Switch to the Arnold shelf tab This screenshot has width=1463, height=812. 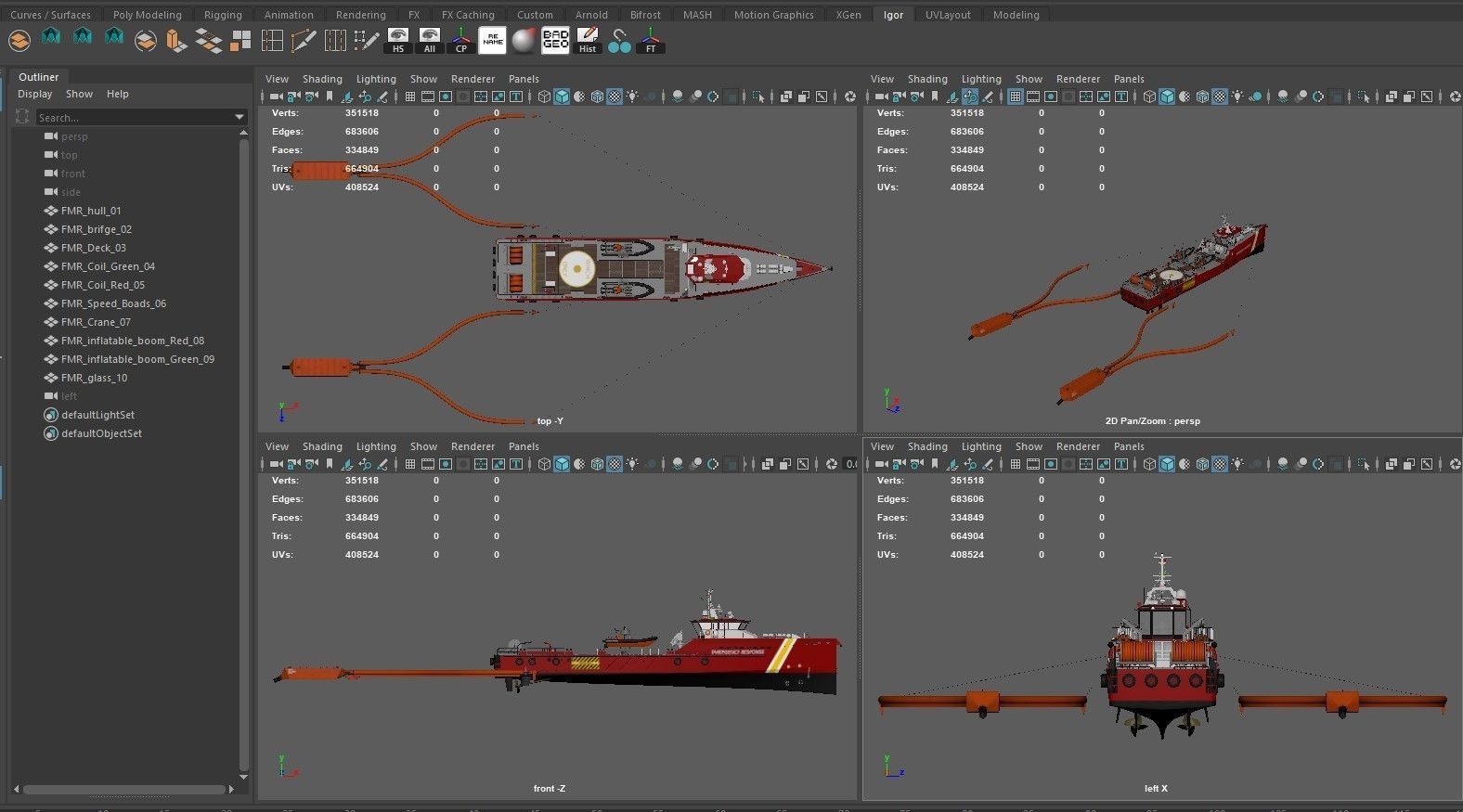tap(591, 15)
